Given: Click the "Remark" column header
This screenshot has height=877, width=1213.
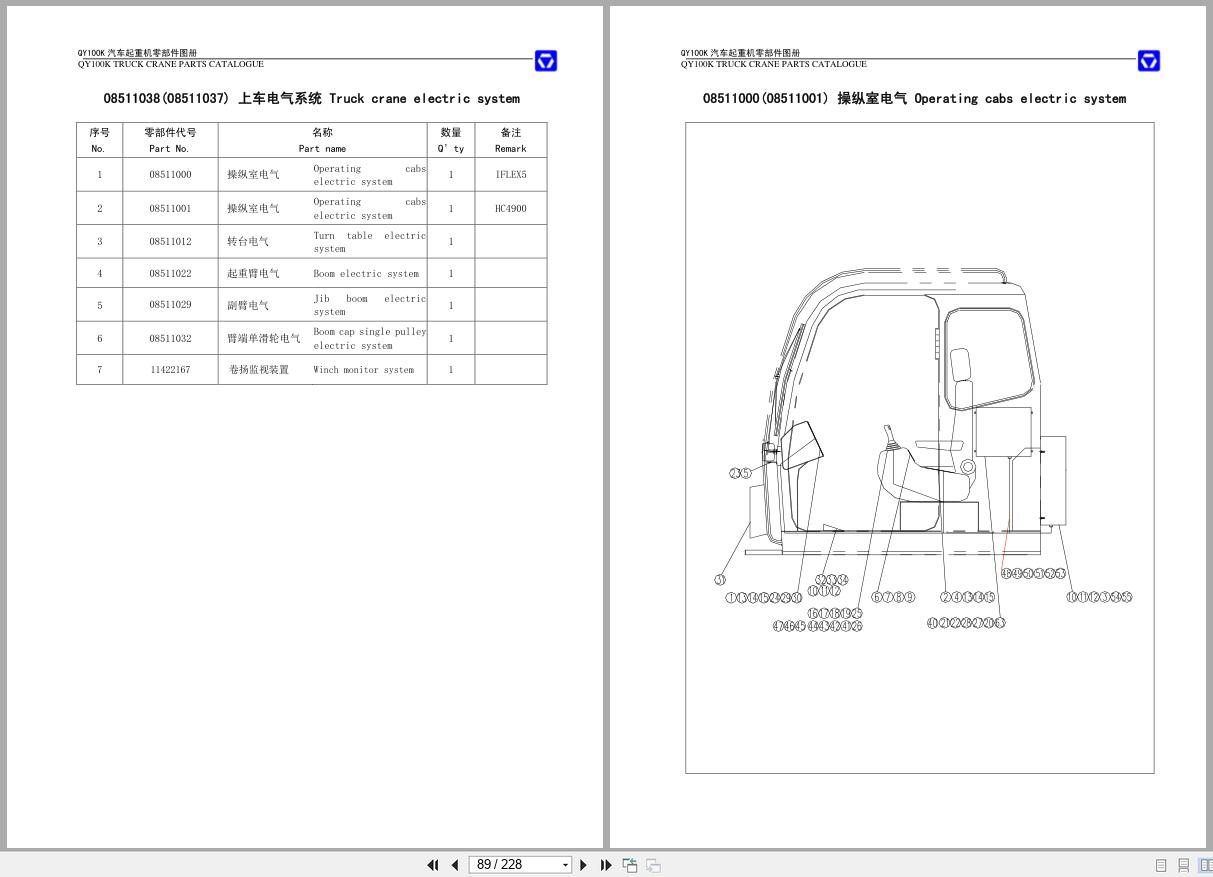Looking at the screenshot, I should [x=510, y=149].
